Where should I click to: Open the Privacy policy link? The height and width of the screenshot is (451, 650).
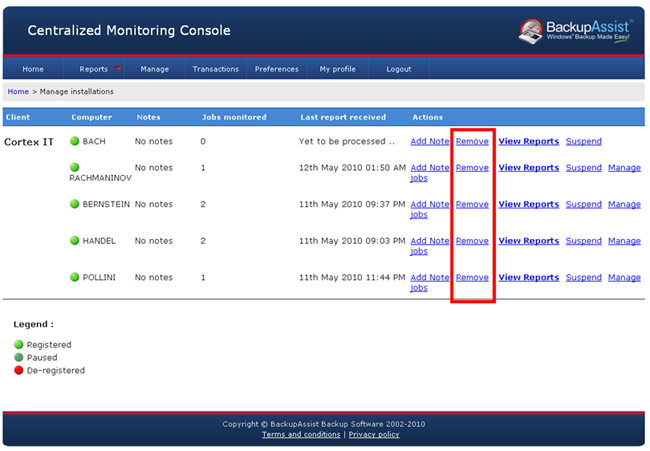(374, 434)
